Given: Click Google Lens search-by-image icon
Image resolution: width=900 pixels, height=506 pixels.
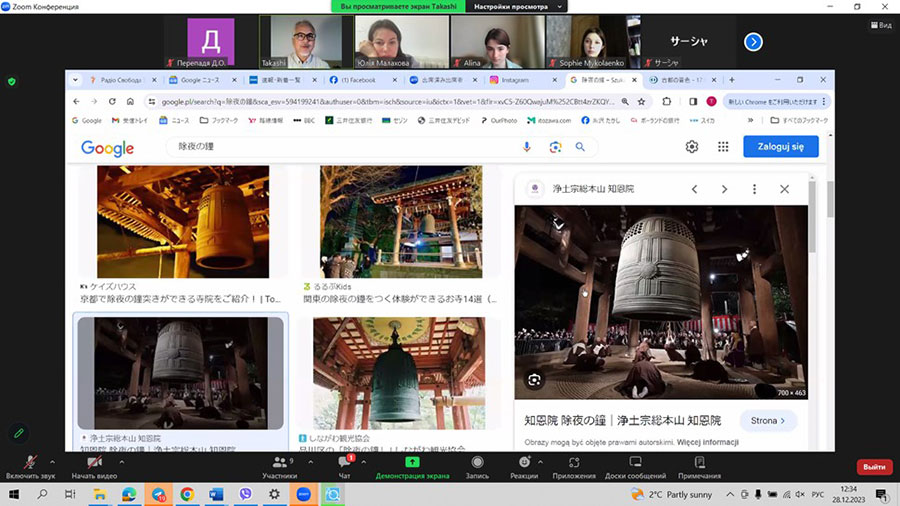Looking at the screenshot, I should tap(555, 147).
